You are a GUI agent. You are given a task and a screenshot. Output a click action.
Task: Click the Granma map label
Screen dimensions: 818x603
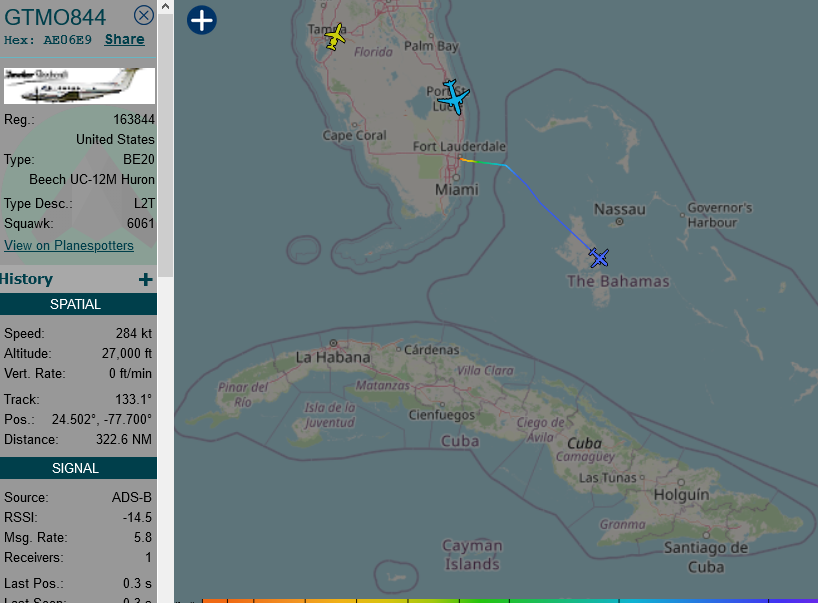[622, 524]
